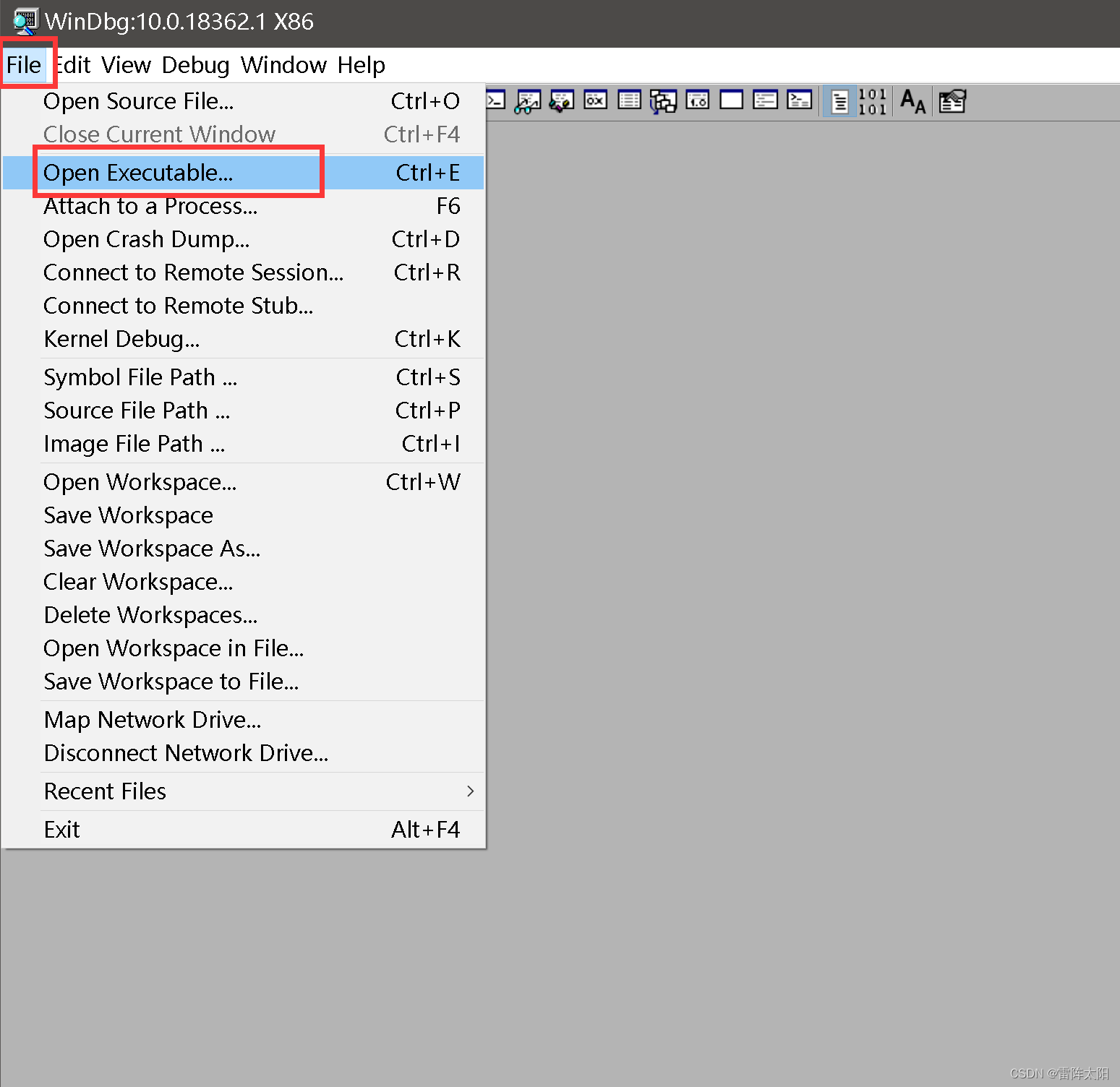Open the Memory window toolbar icon
The width and height of the screenshot is (1120, 1087).
[629, 100]
